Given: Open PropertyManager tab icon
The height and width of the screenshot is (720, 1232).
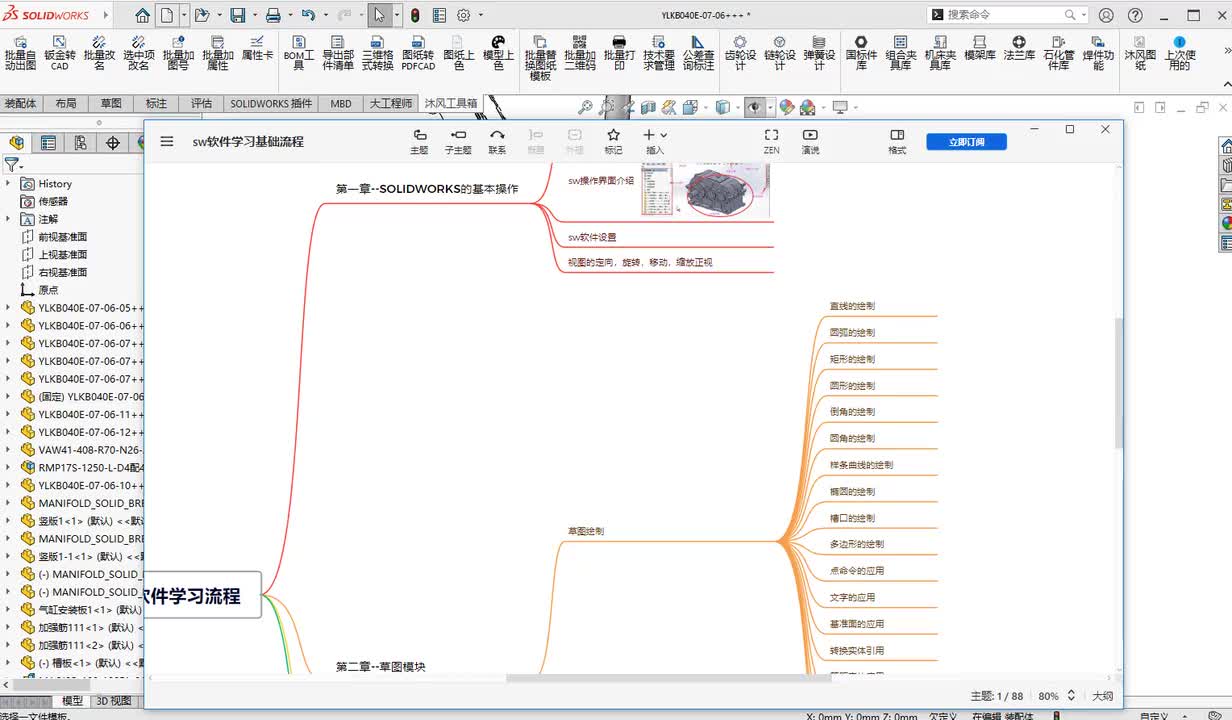Looking at the screenshot, I should tap(48, 143).
